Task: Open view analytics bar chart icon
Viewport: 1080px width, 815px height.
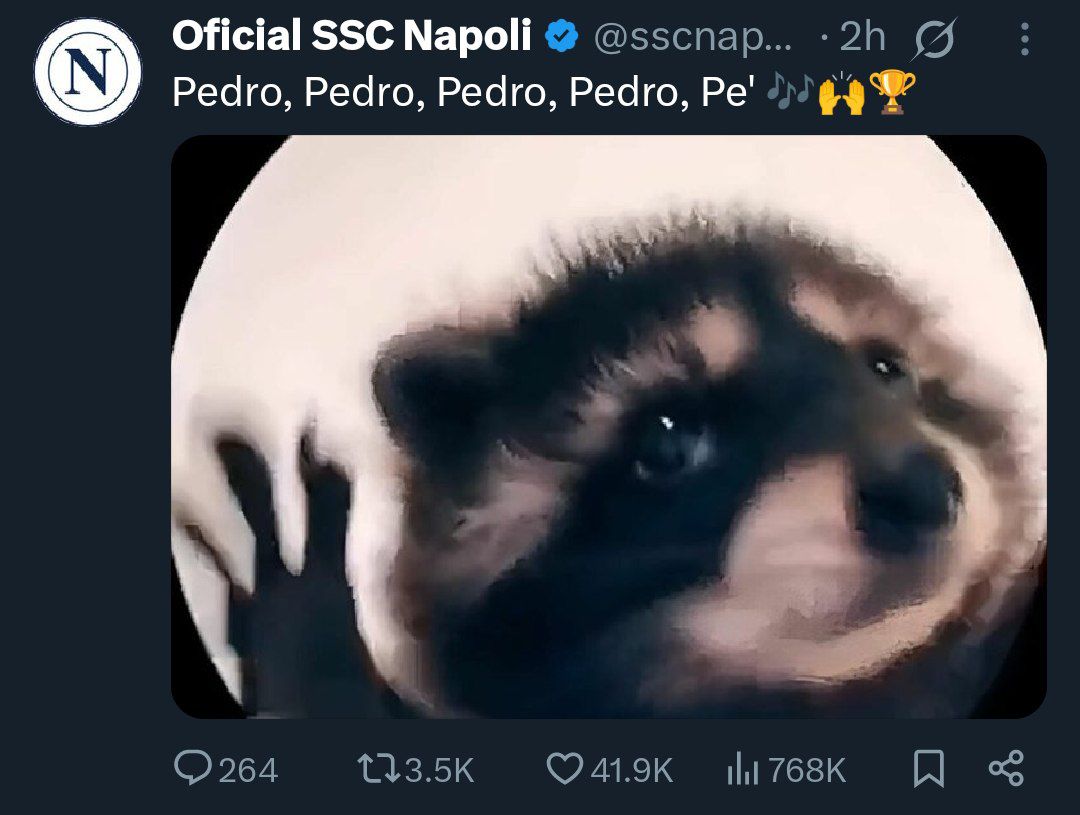Action: point(742,769)
